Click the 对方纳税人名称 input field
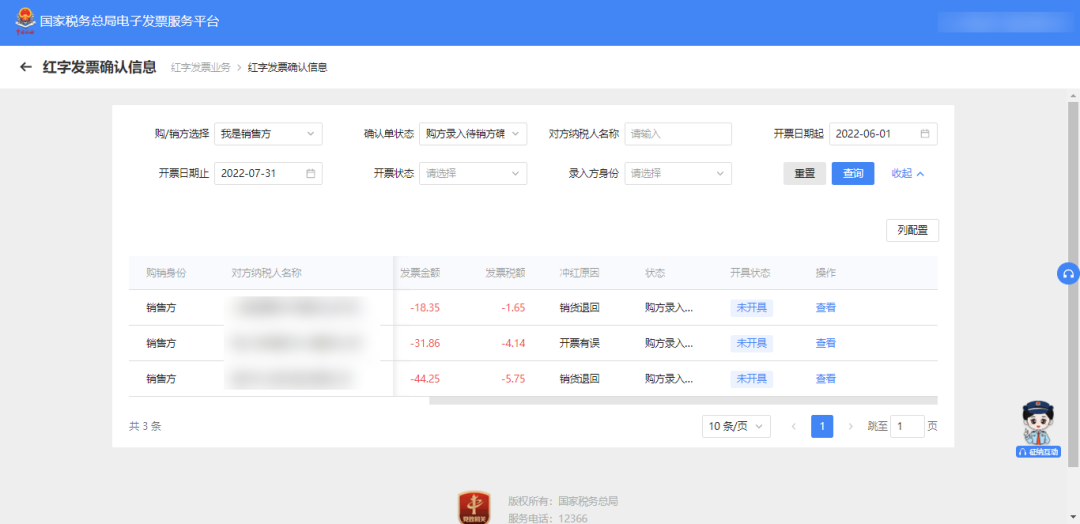The width and height of the screenshot is (1080, 524). [677, 134]
